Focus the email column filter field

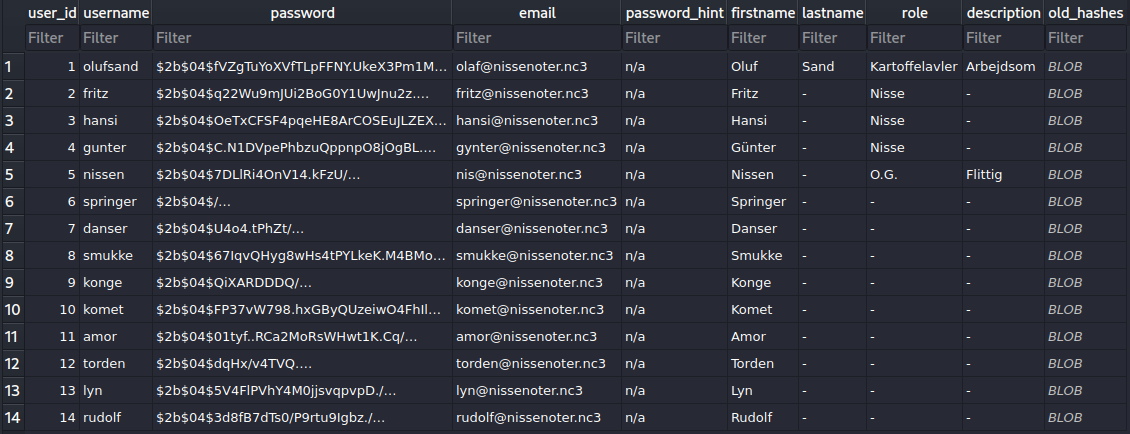[537, 39]
